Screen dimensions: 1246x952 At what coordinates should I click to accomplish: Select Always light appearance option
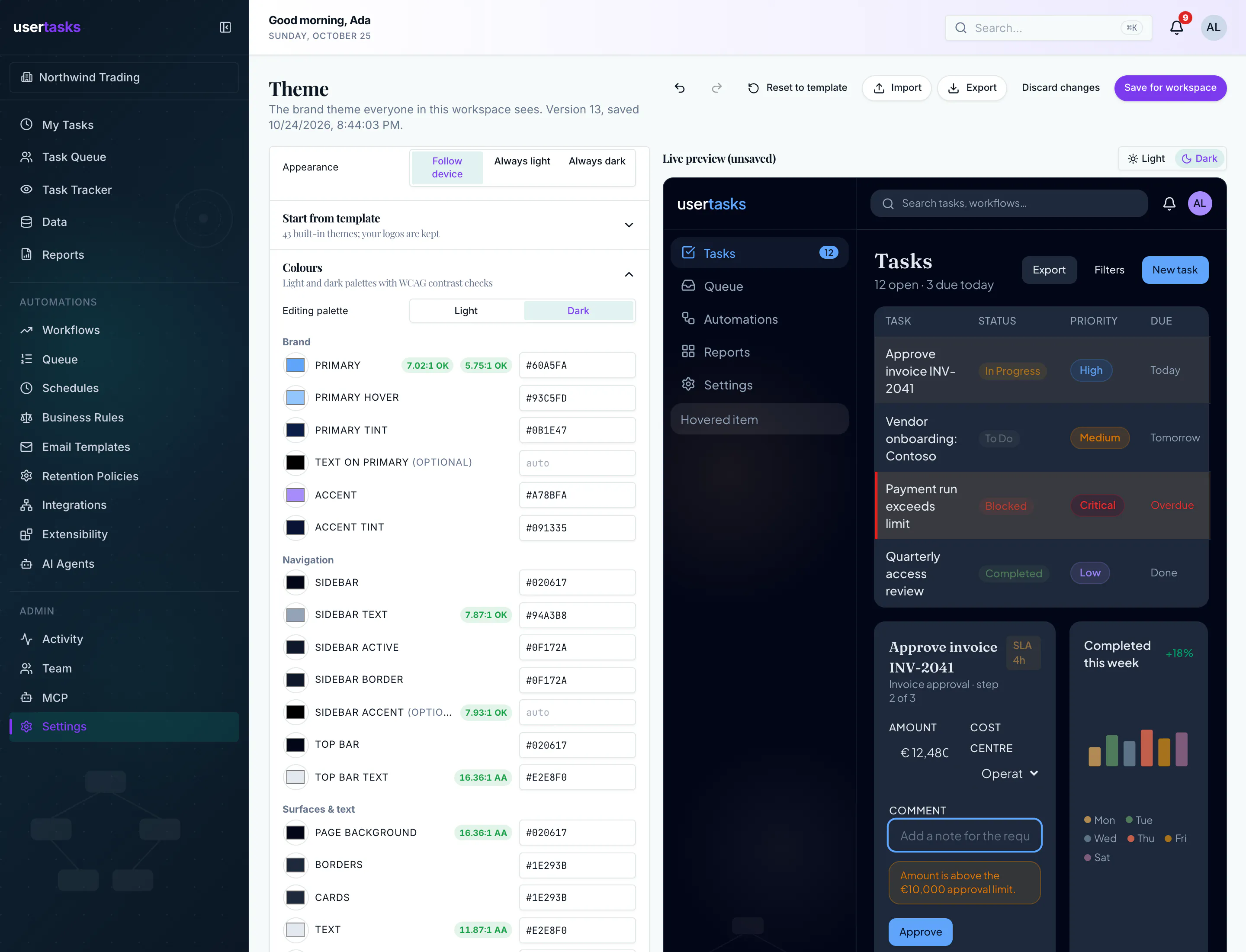522,161
